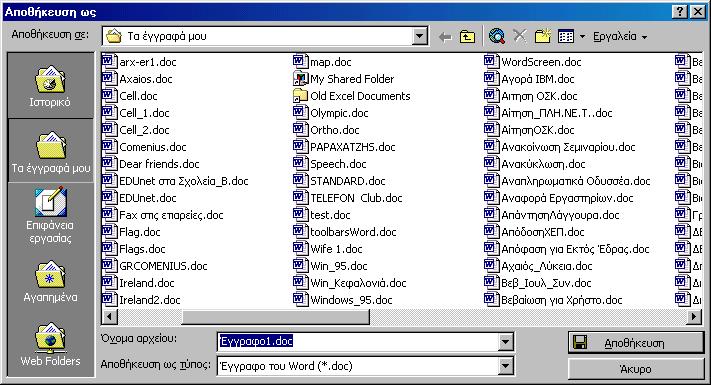Click the Help question mark title button
711x385 pixels.
[680, 12]
